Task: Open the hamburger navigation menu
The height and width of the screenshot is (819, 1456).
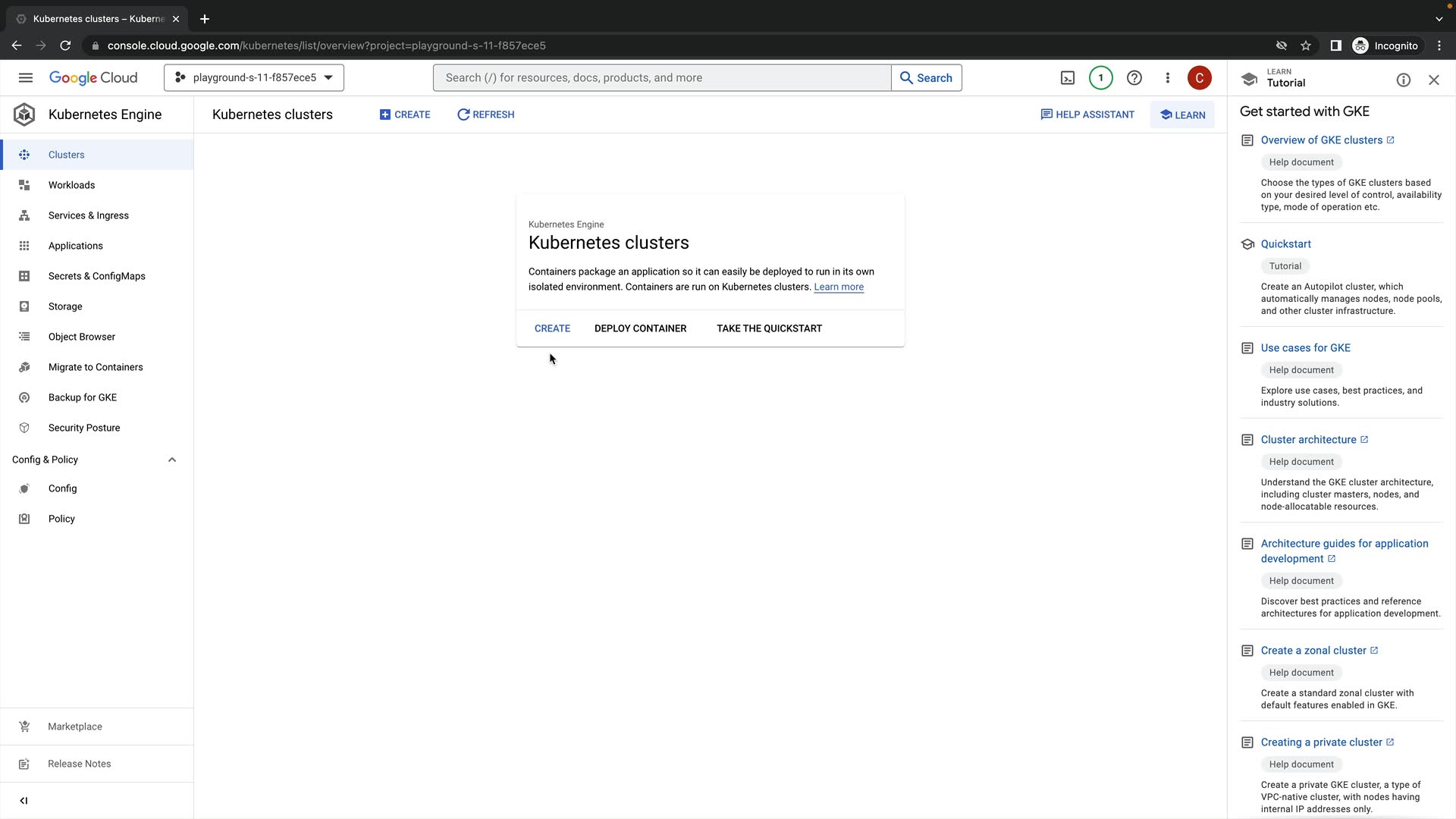Action: coord(26,78)
